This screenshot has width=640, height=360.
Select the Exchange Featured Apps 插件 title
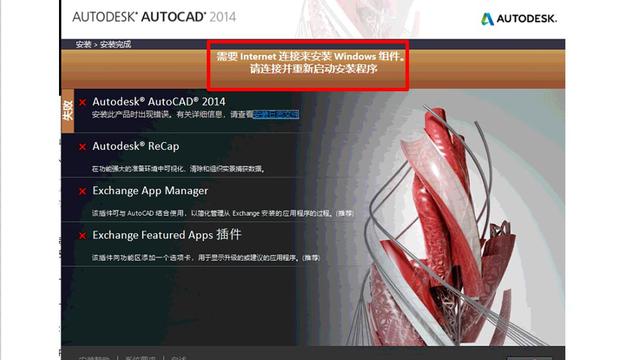tap(167, 235)
